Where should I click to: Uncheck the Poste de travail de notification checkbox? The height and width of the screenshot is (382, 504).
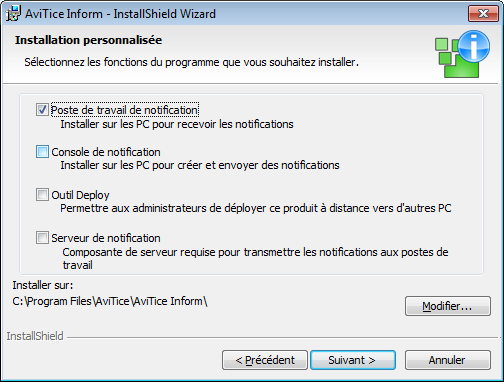click(x=42, y=110)
